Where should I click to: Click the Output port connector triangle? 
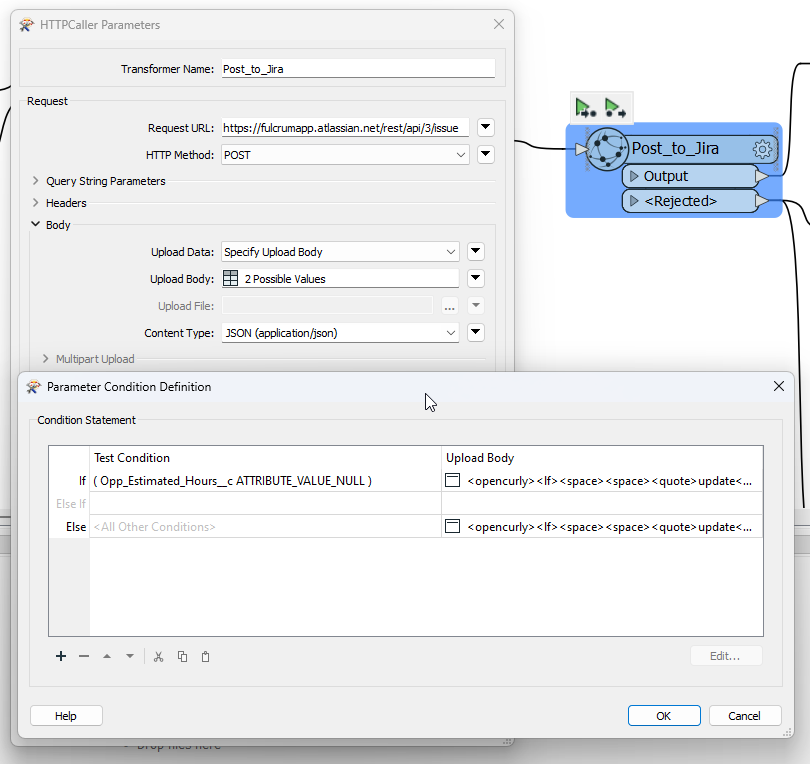tap(761, 176)
